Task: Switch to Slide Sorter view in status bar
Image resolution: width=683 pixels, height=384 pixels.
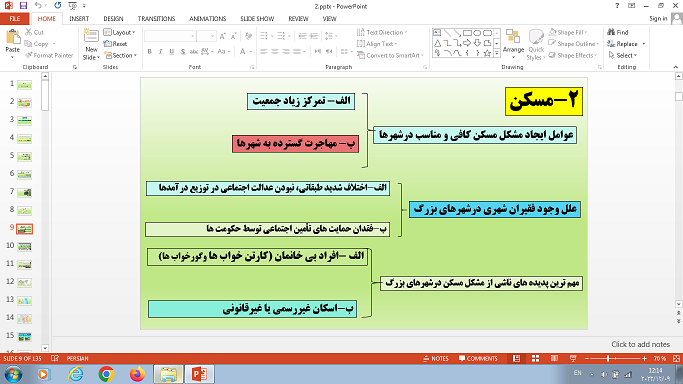Action: [535, 358]
